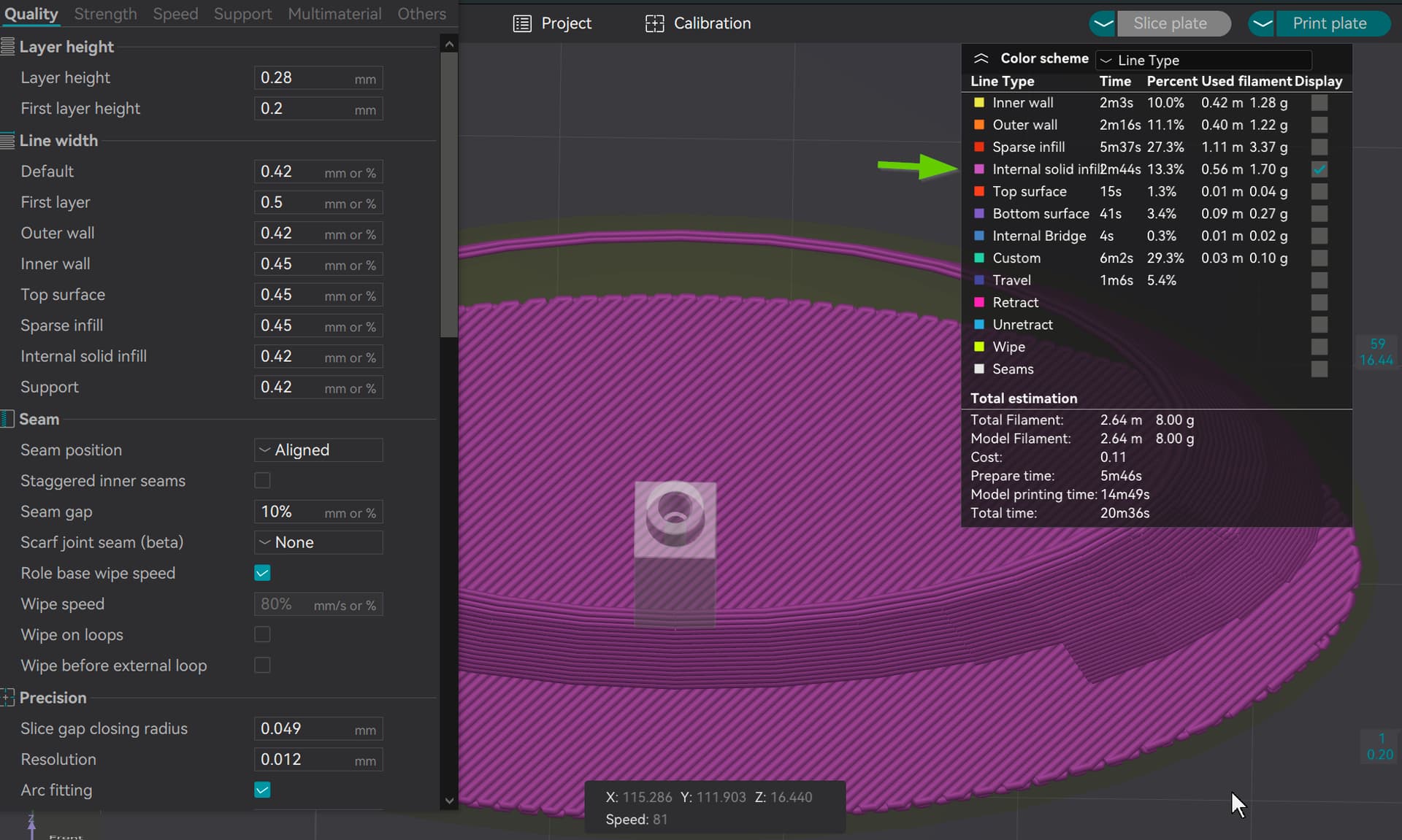Toggle display of Retract markers
Image resolution: width=1402 pixels, height=840 pixels.
click(x=1319, y=302)
